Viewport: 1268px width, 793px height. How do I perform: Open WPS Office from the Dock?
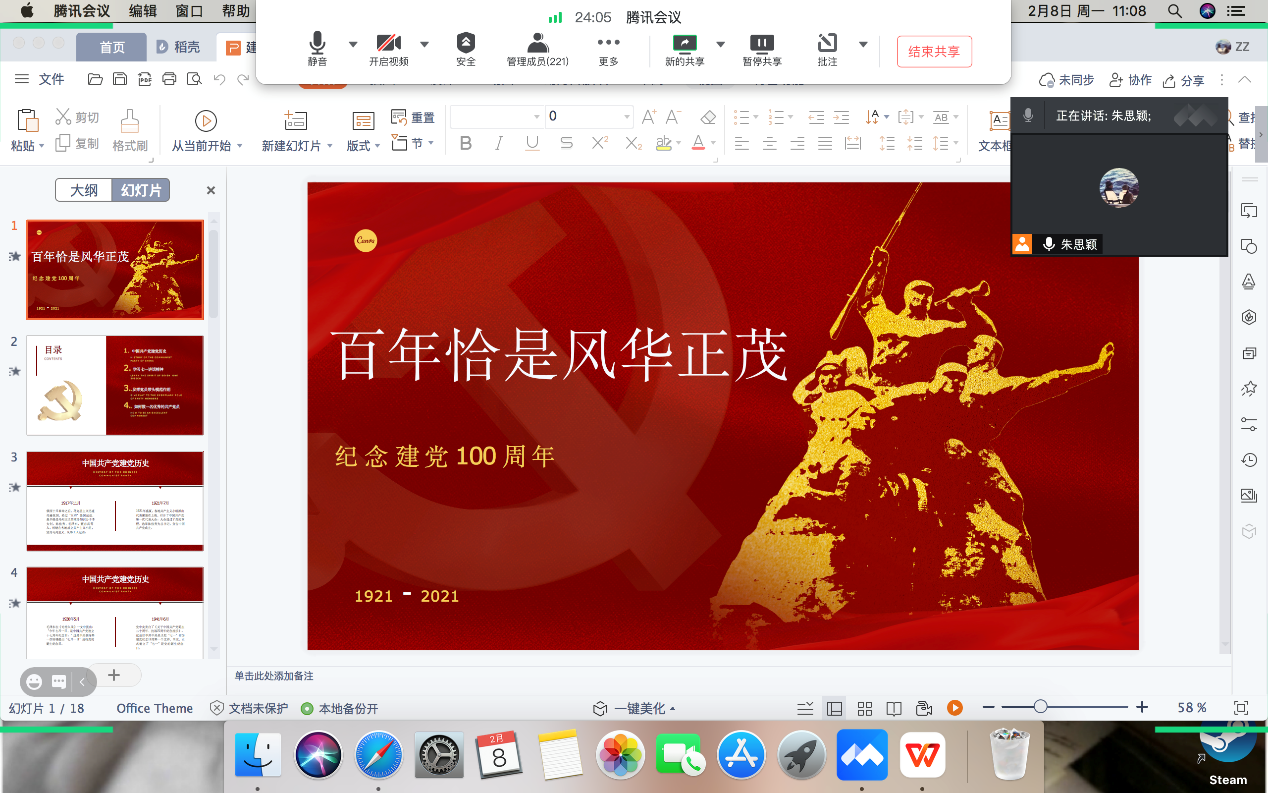coord(923,755)
